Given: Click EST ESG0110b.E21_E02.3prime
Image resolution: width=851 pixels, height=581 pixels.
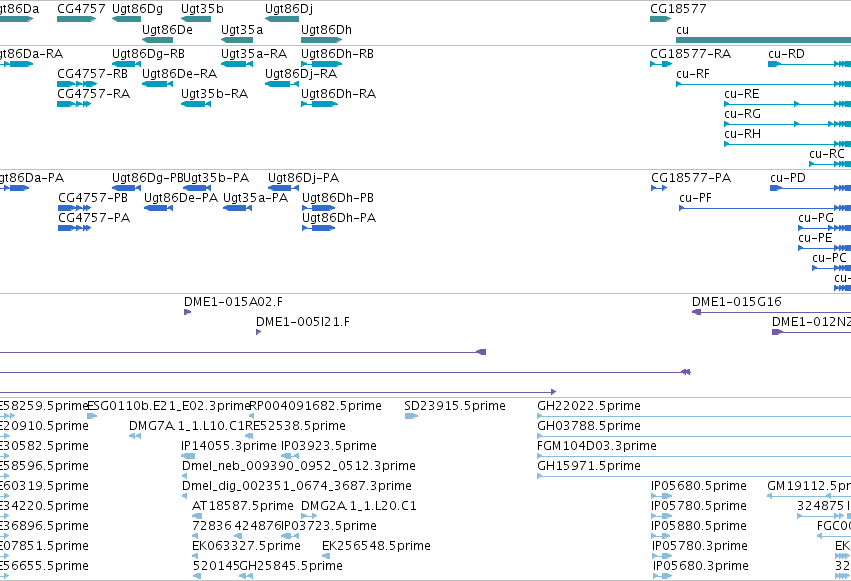Looking at the screenshot, I should [x=92, y=416].
